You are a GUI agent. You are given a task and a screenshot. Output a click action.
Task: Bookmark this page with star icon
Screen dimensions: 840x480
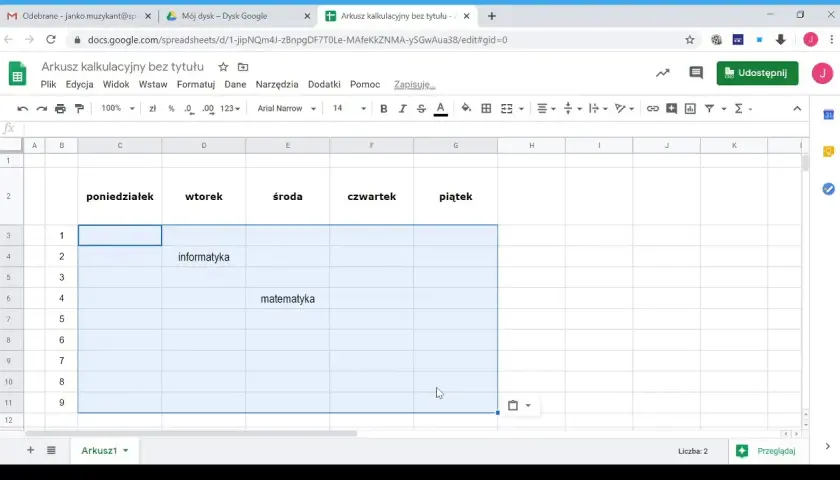(x=689, y=40)
